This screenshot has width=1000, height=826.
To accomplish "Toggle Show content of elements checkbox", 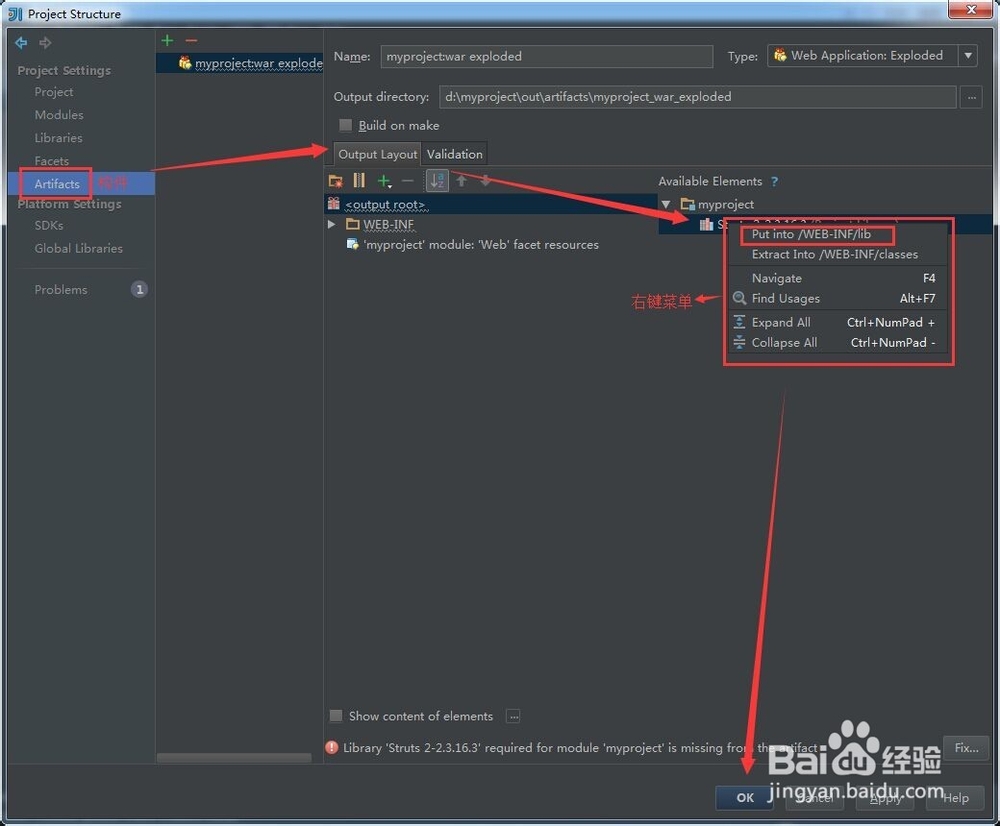I will coord(335,716).
